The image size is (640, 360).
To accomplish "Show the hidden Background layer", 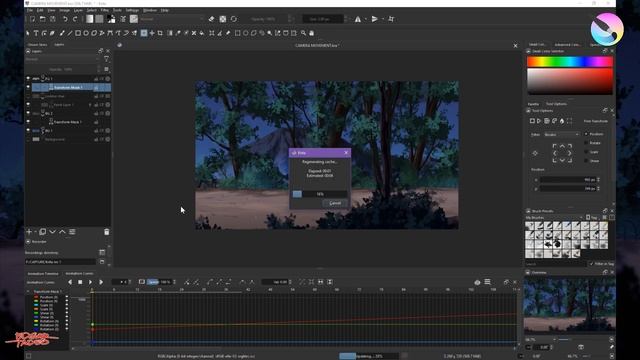I will (28, 139).
